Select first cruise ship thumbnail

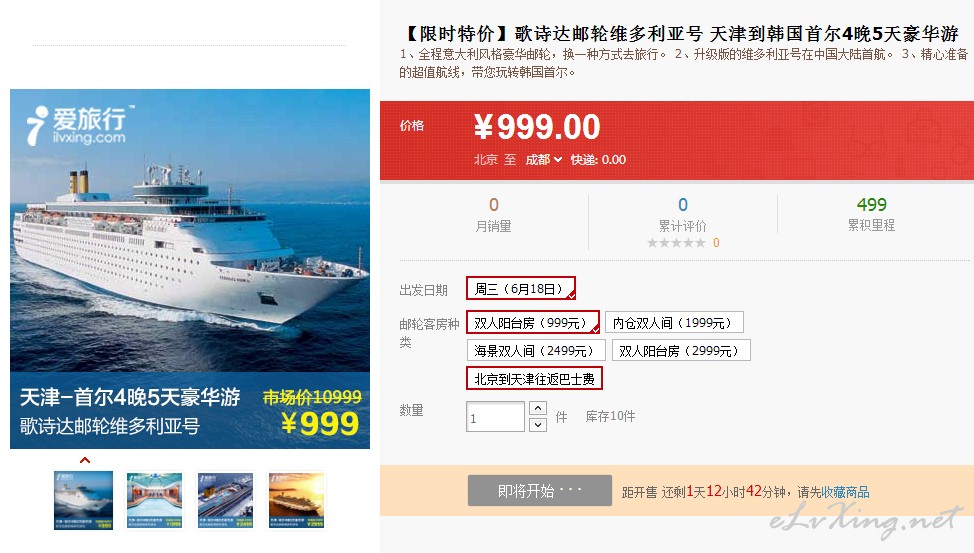[83, 500]
